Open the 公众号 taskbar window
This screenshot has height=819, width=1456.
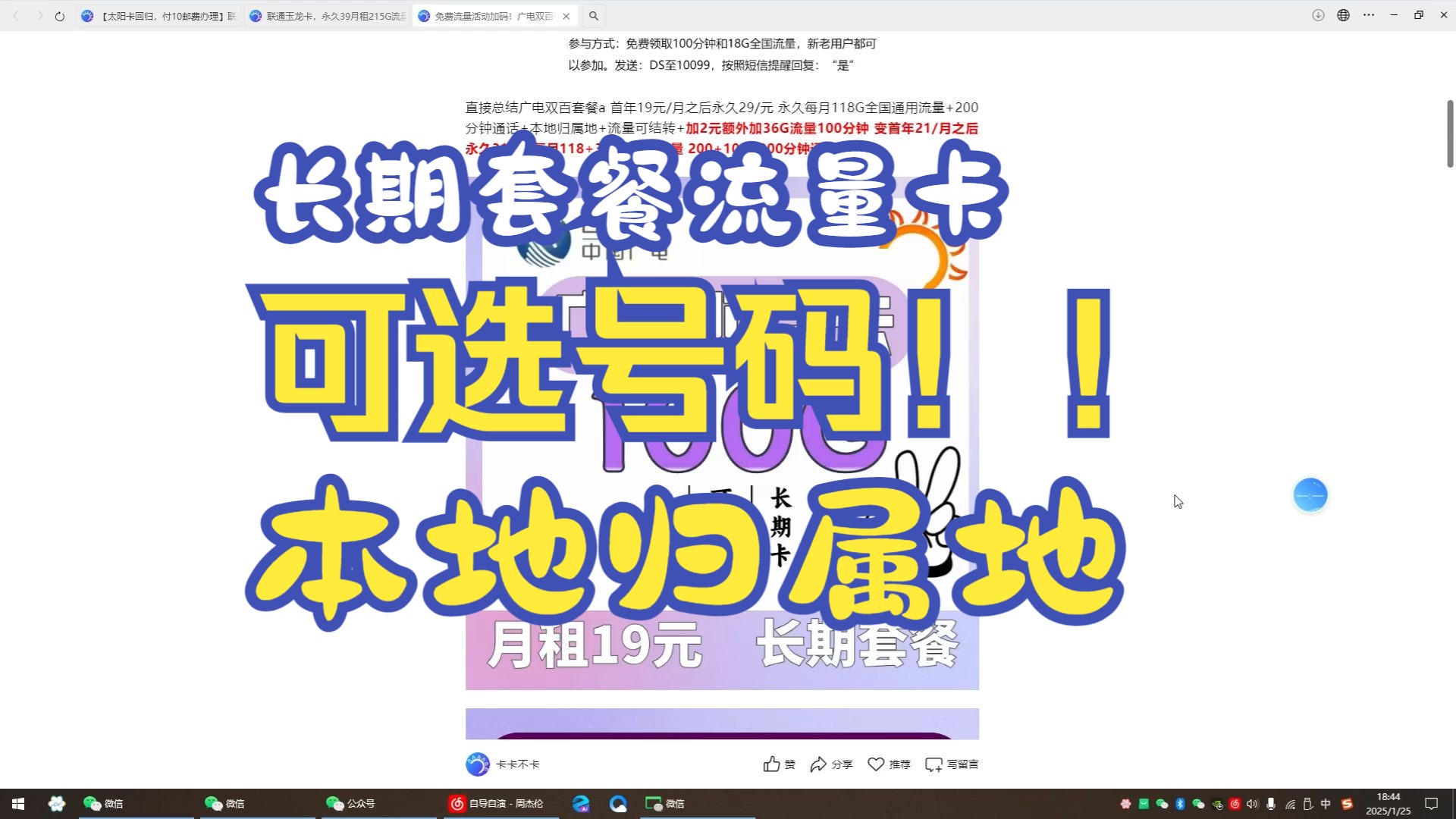(379, 804)
